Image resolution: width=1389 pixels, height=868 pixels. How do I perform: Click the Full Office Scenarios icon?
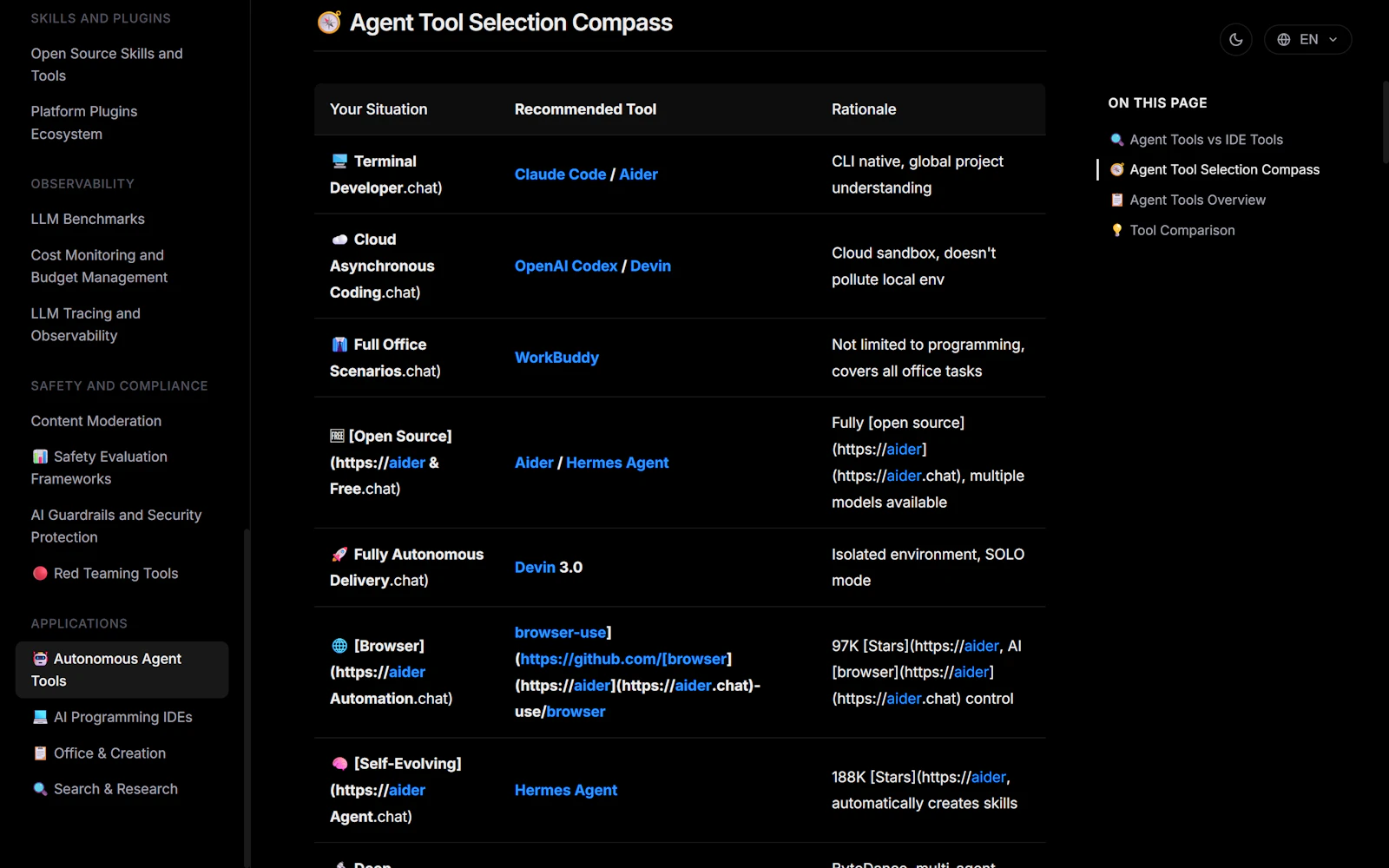pyautogui.click(x=339, y=345)
